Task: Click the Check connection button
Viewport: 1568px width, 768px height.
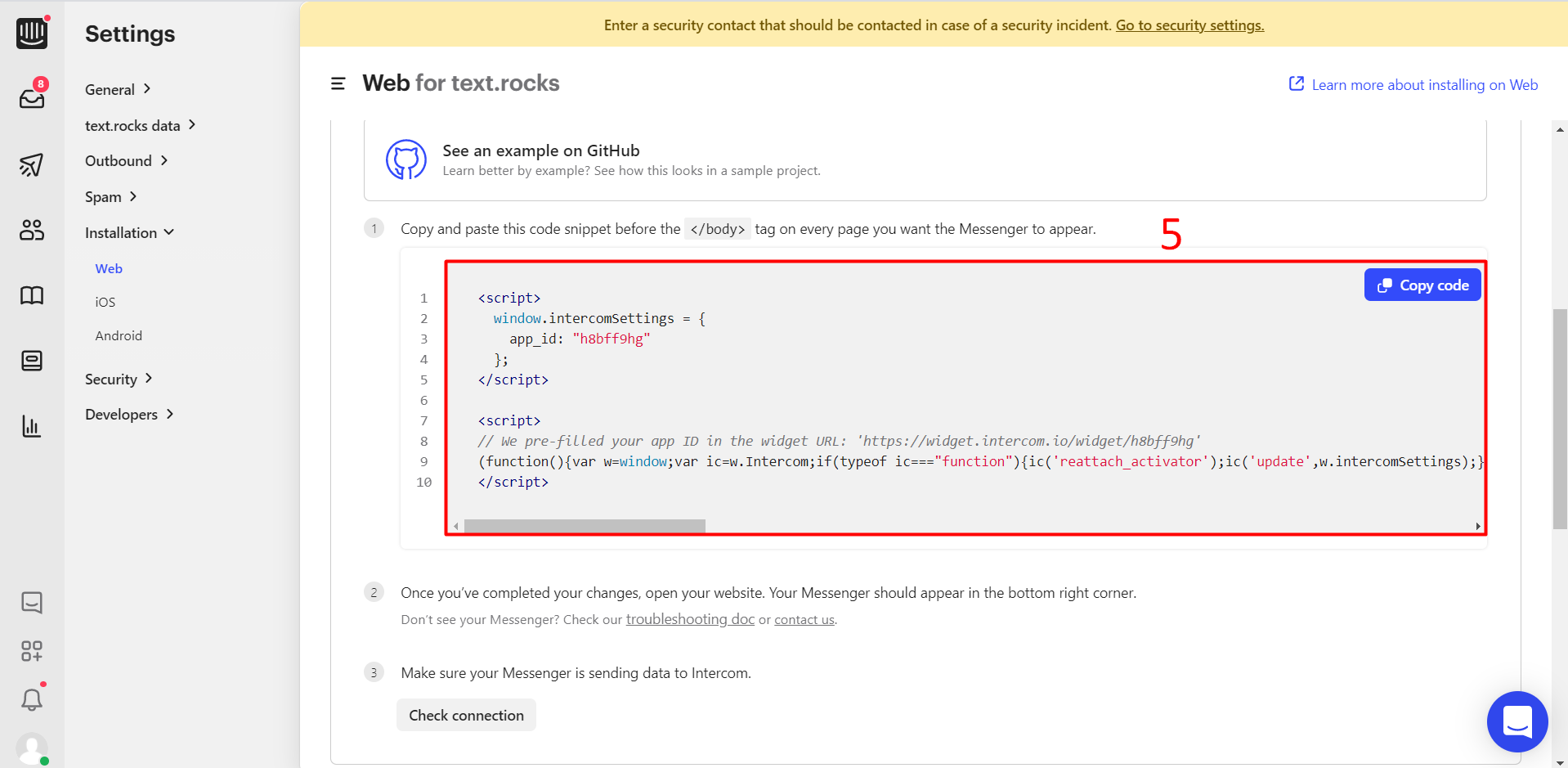Action: click(466, 715)
